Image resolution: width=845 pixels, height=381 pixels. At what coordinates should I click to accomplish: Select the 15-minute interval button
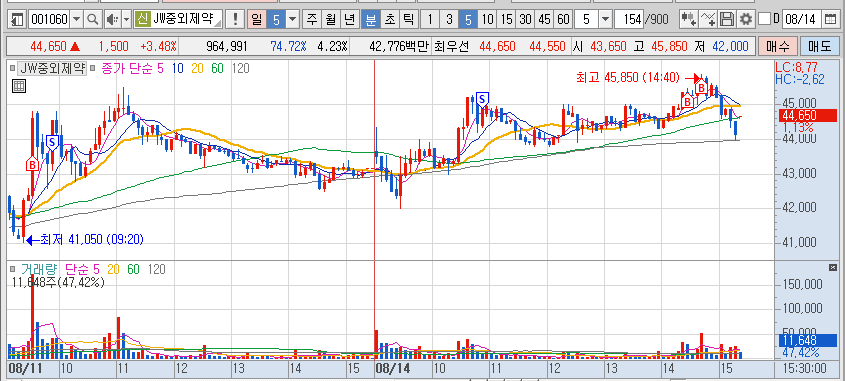(x=506, y=20)
